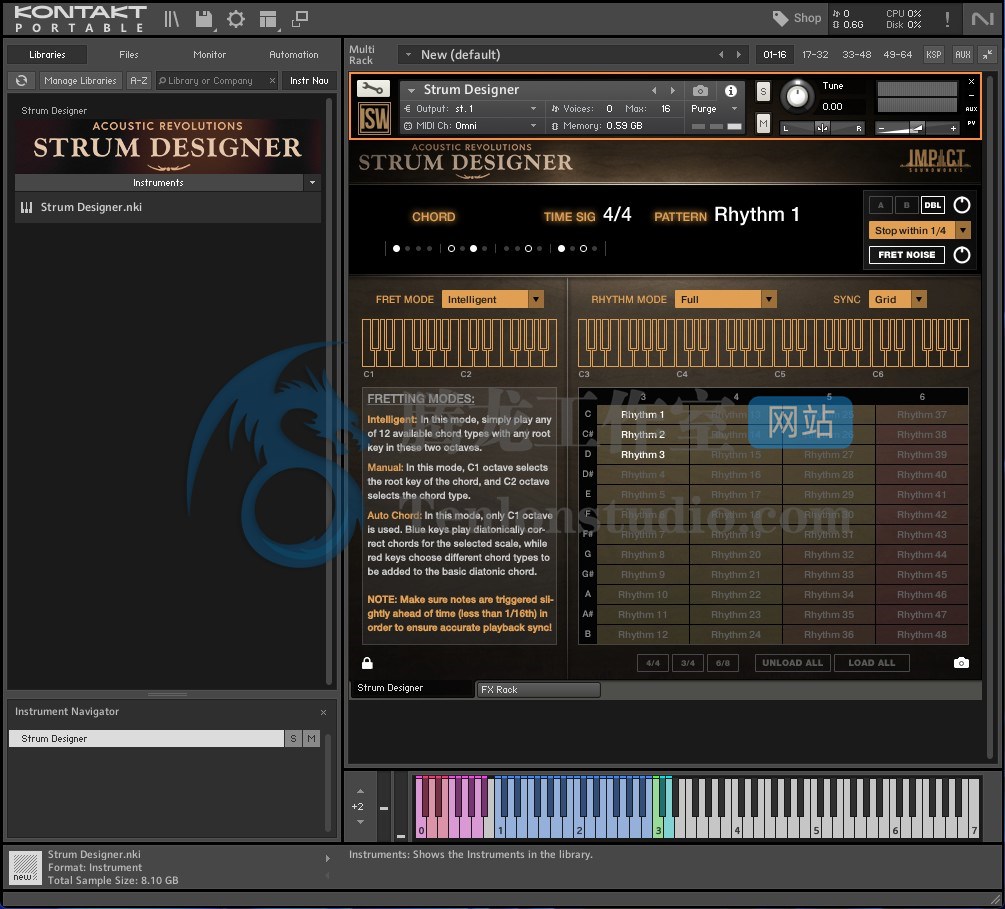
Task: Toggle A-Z library sorting
Action: (138, 81)
